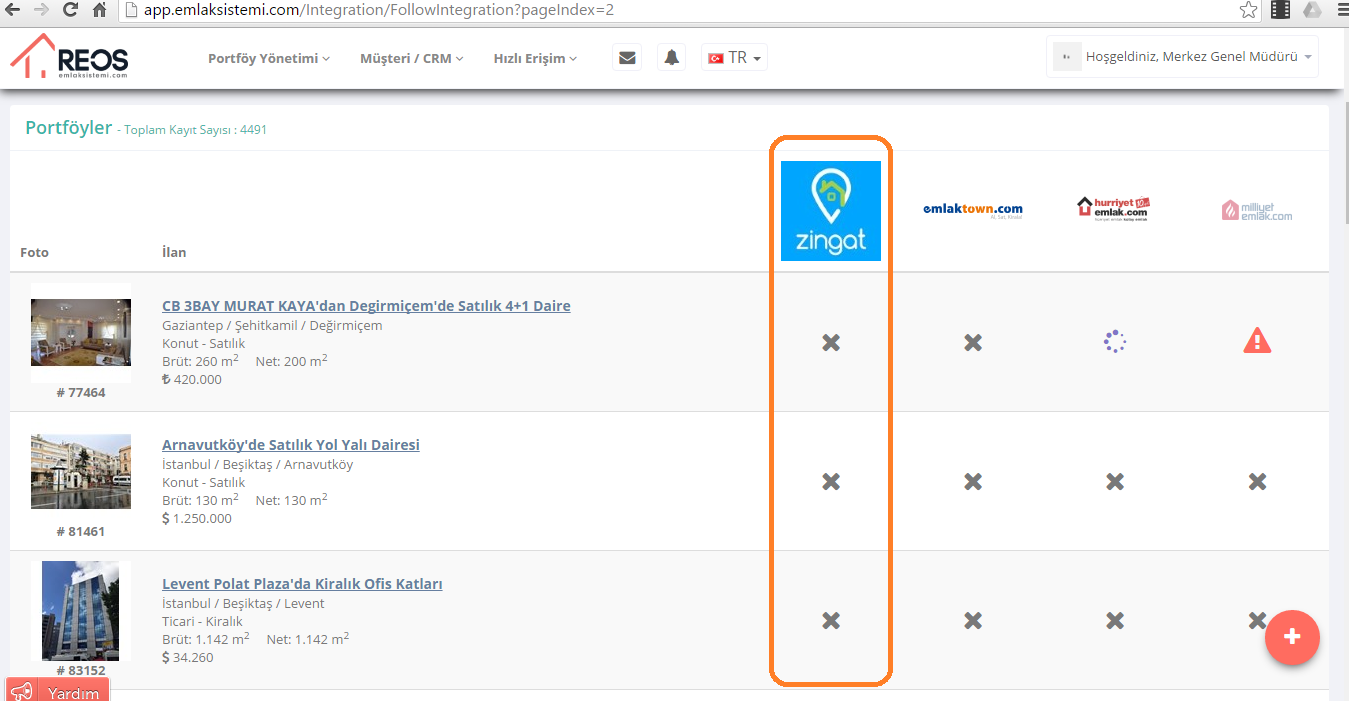Click the Levent Polat Plaza listing thumbnail

pos(81,610)
